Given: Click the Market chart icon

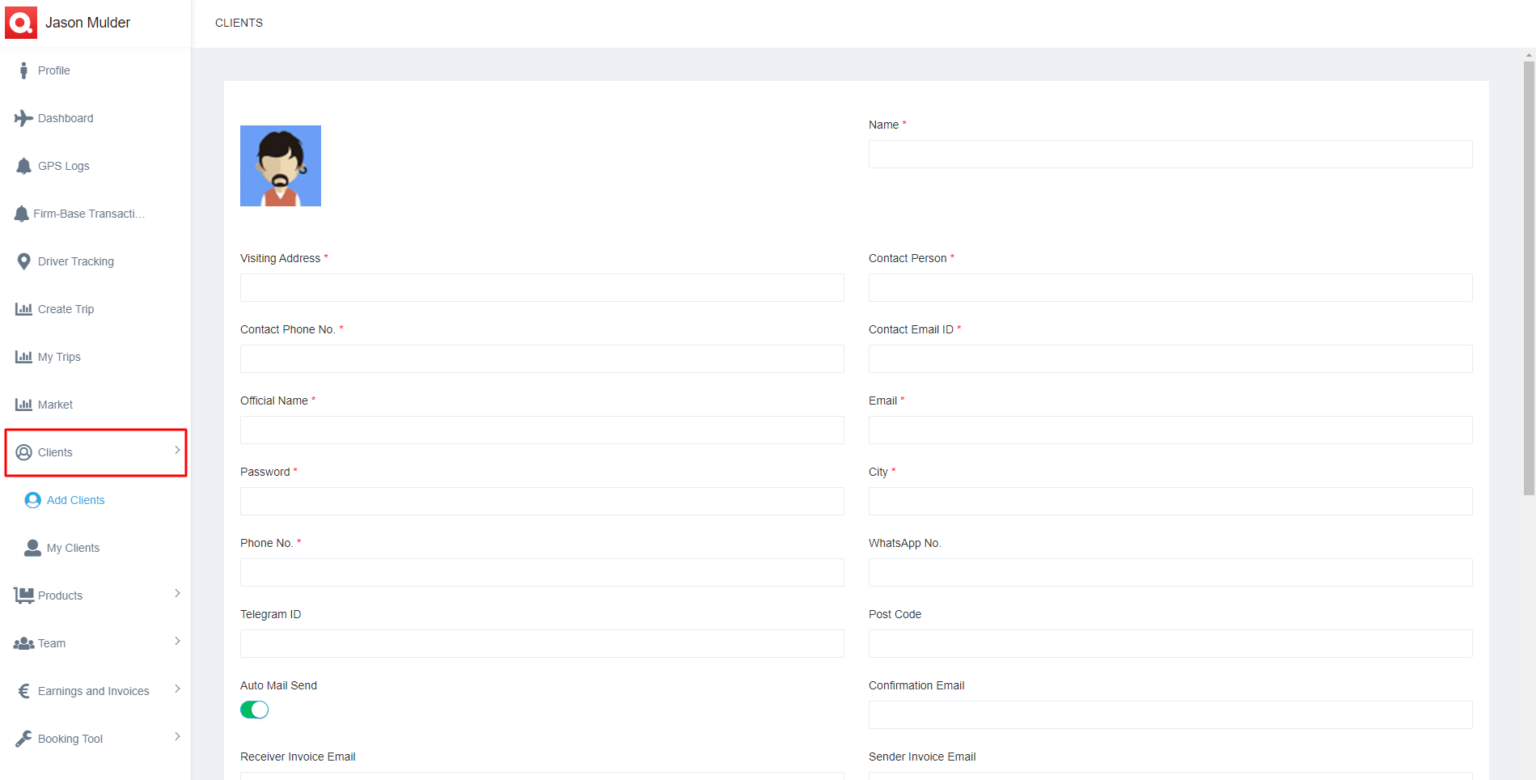Looking at the screenshot, I should pyautogui.click(x=22, y=404).
